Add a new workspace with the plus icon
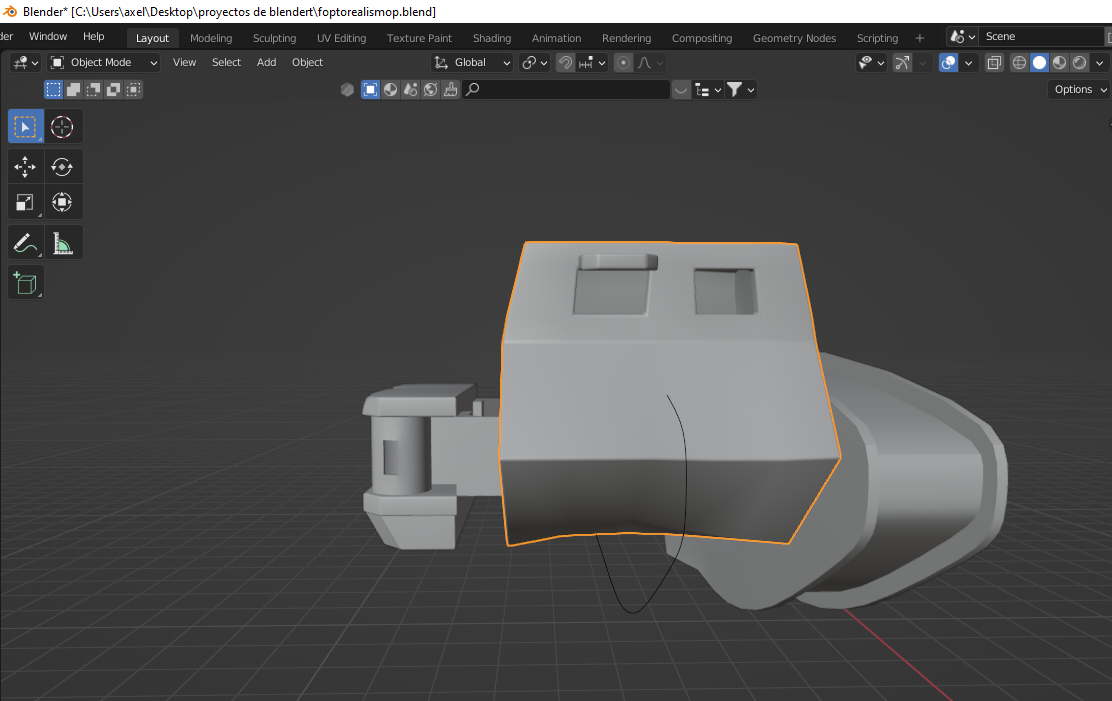Screen dimensions: 1112x701 [x=920, y=38]
